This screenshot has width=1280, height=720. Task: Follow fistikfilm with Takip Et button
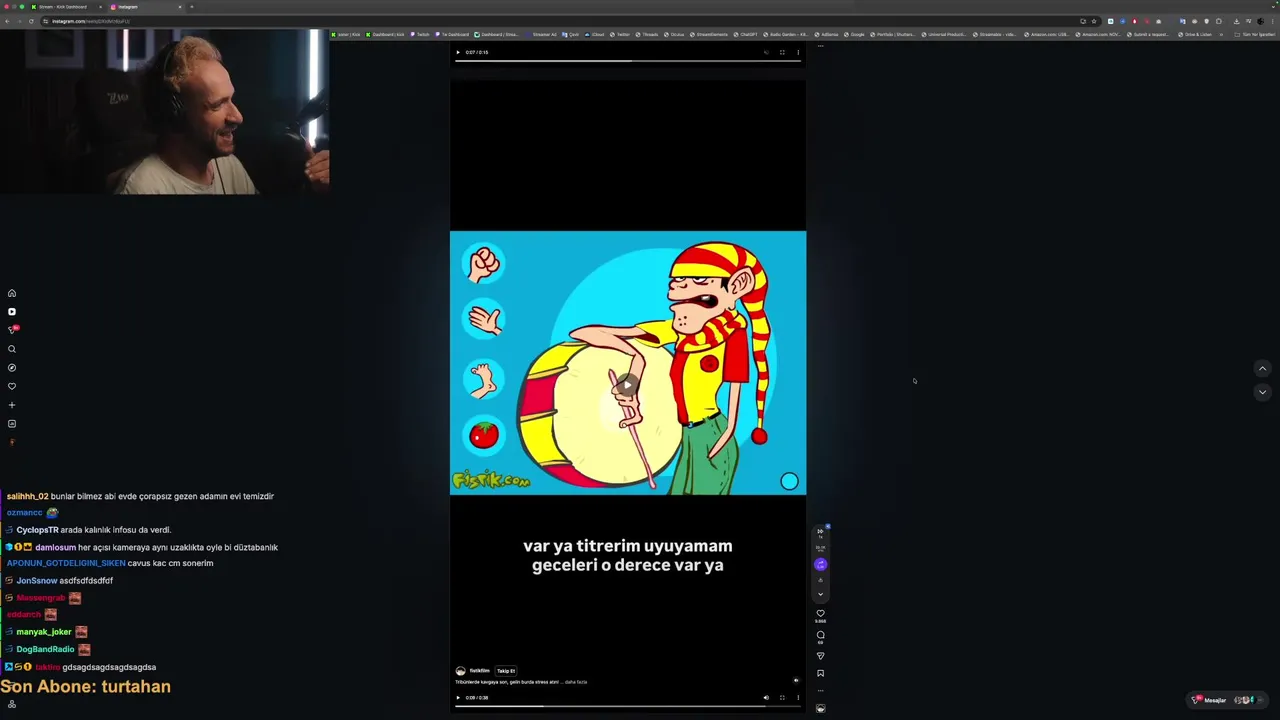pos(506,671)
